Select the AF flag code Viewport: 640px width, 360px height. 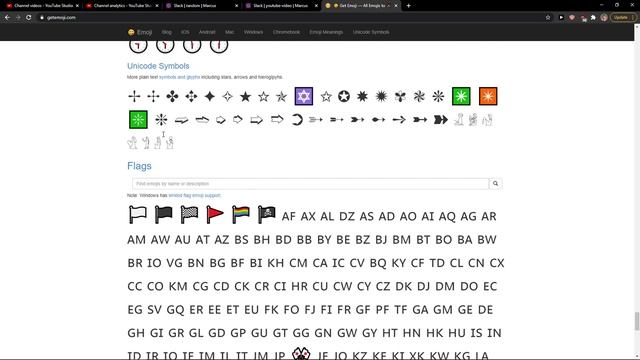pos(289,216)
